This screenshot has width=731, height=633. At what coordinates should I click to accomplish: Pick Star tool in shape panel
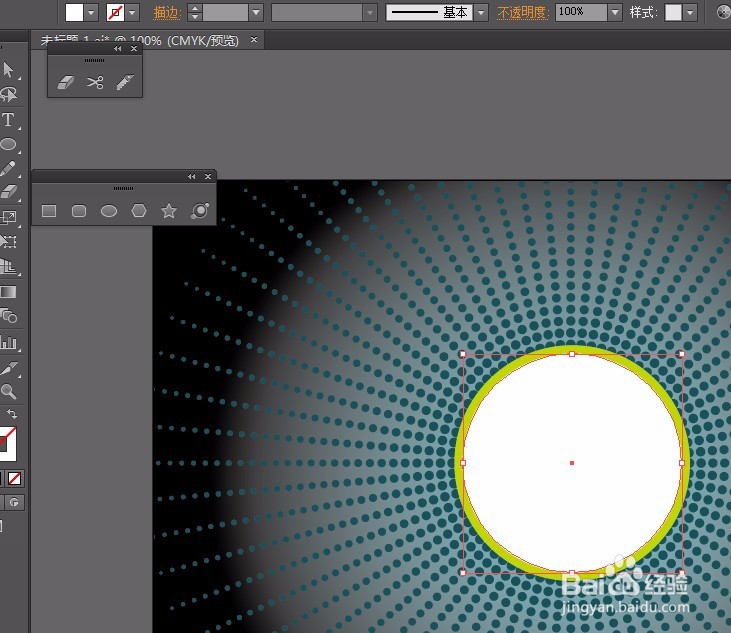click(169, 211)
